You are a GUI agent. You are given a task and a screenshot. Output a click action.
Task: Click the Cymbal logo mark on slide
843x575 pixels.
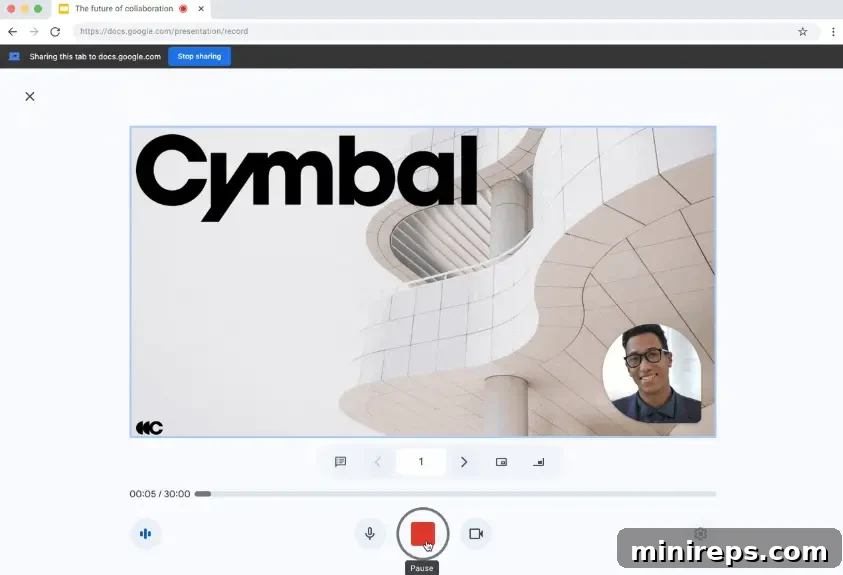click(149, 427)
